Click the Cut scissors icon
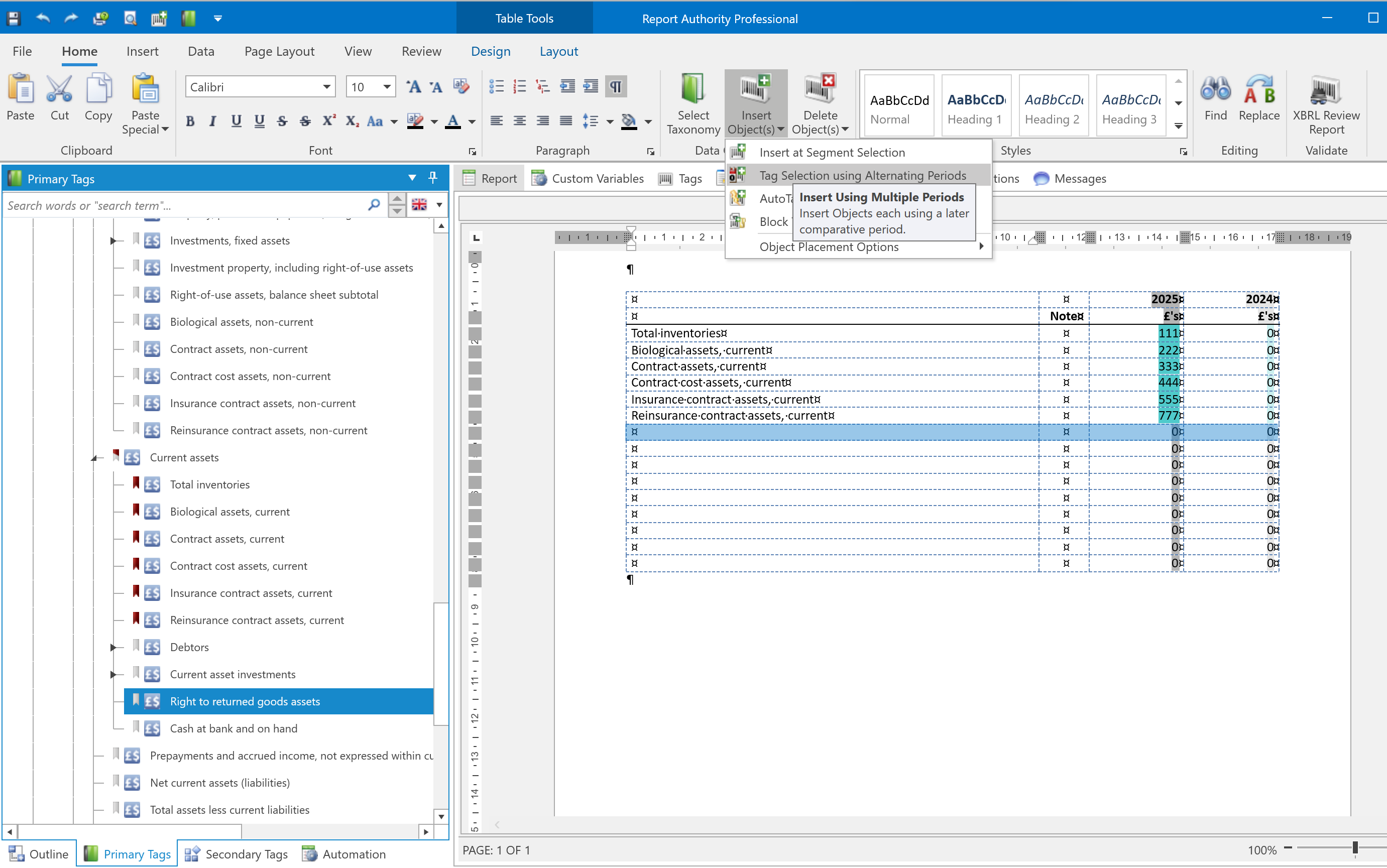Viewport: 1387px width, 868px height. pos(59,89)
